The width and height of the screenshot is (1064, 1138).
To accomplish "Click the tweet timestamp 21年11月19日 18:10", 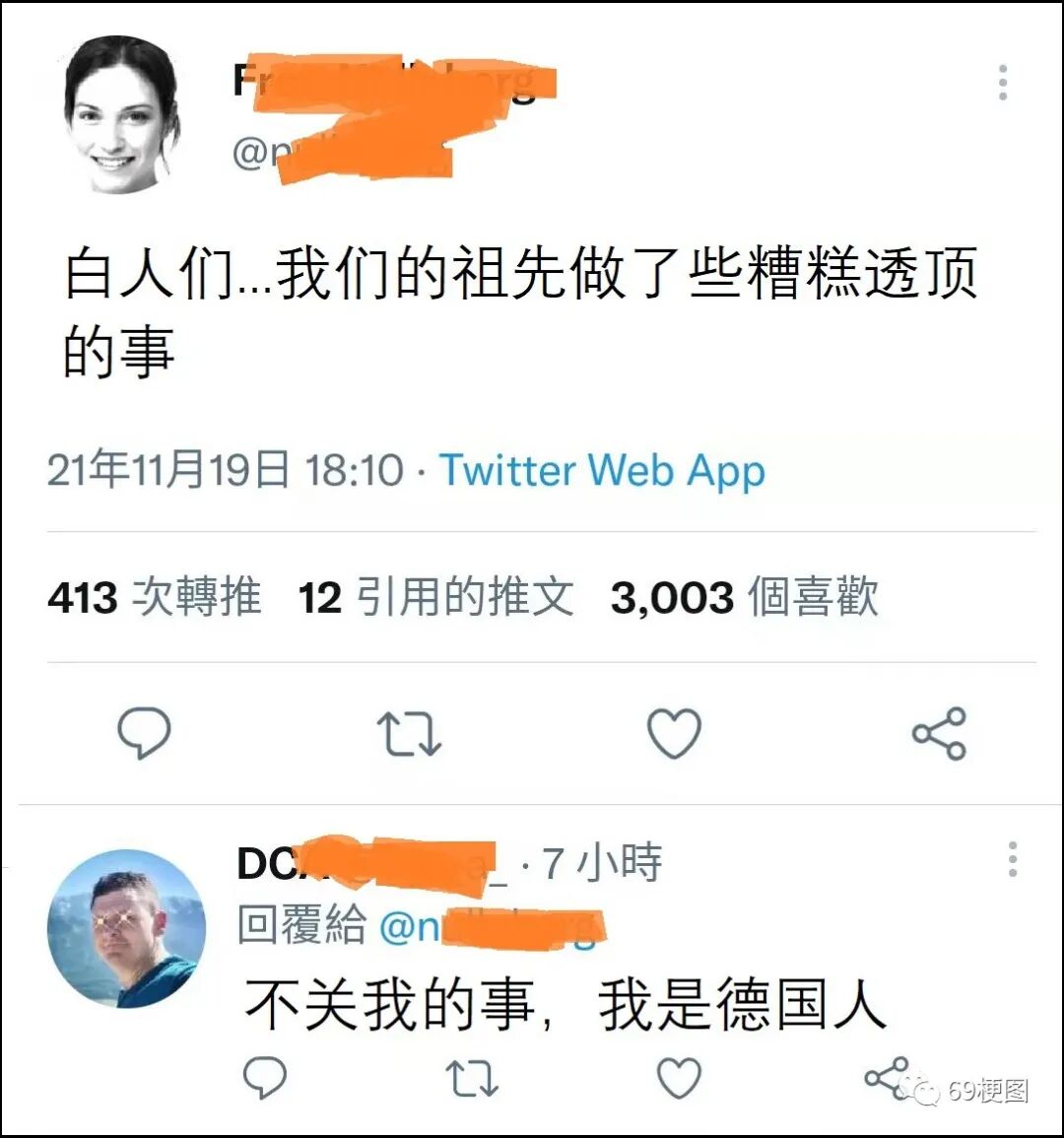I will click(226, 470).
